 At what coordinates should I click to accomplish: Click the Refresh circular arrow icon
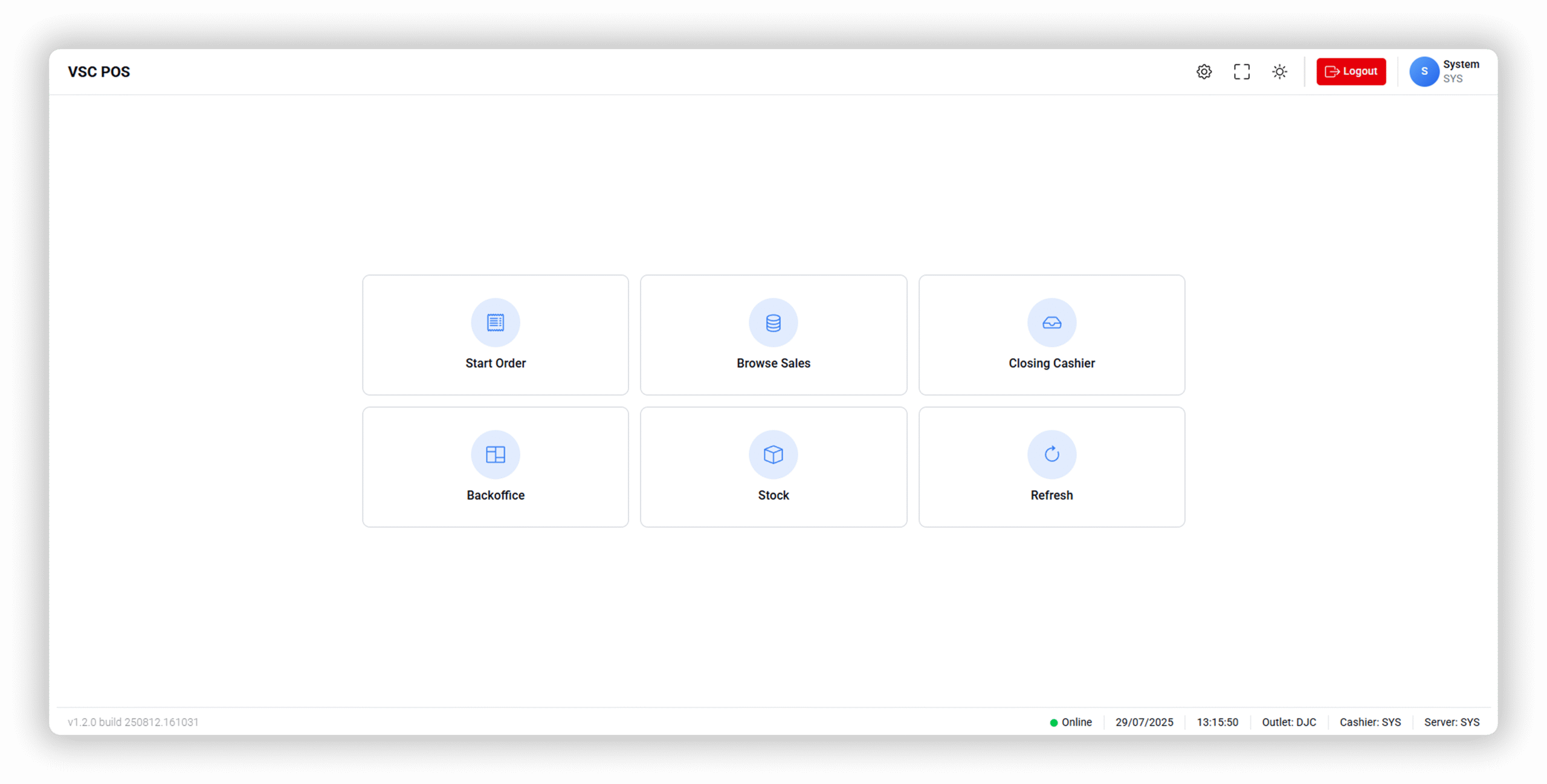1051,454
